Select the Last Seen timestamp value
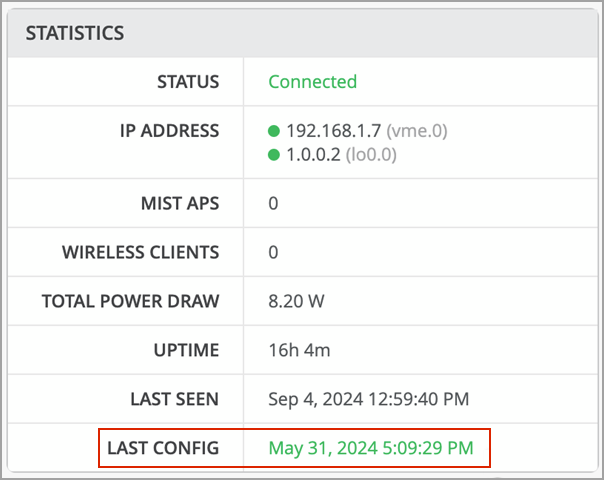 [368, 400]
